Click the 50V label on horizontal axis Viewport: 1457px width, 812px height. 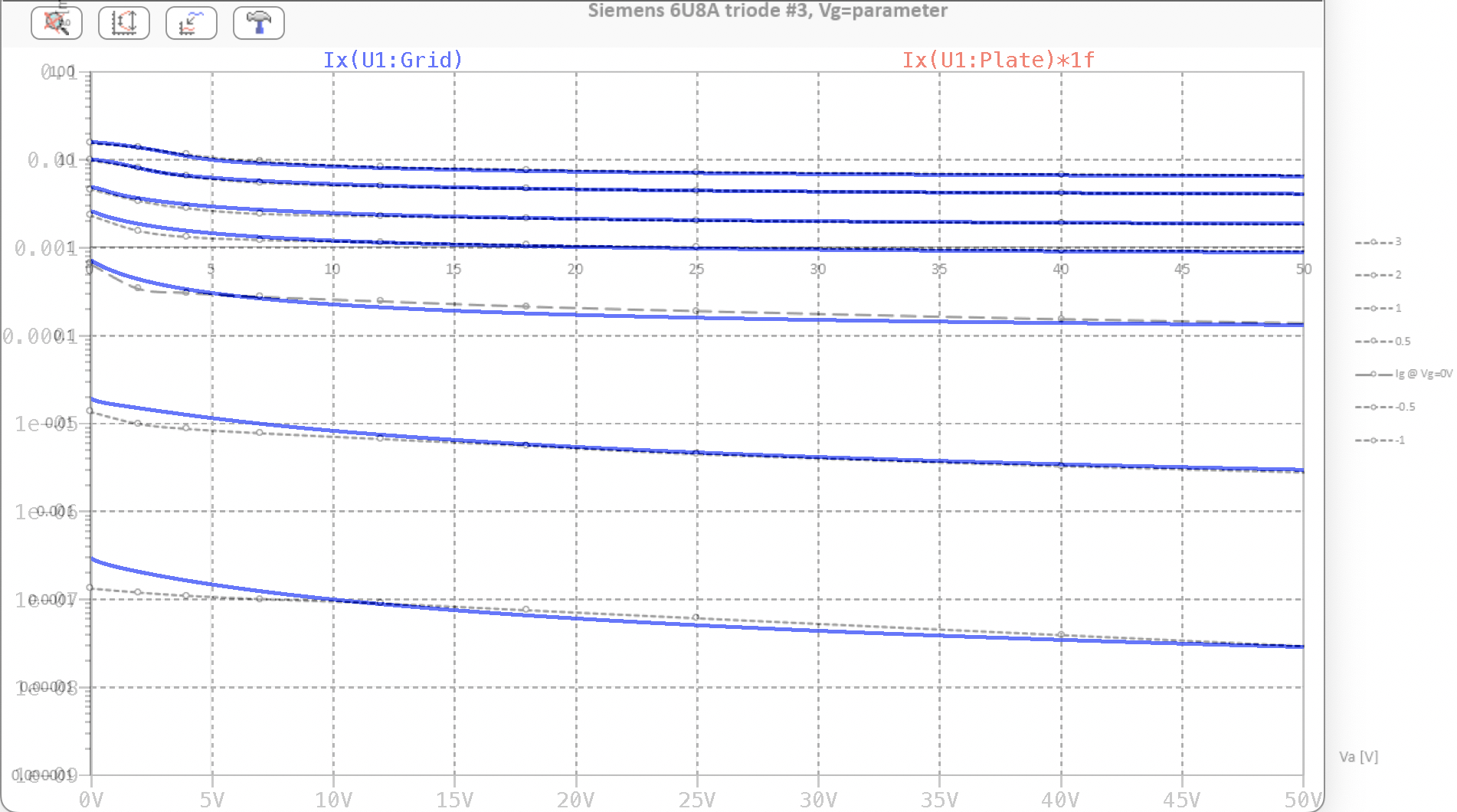pyautogui.click(x=1302, y=800)
